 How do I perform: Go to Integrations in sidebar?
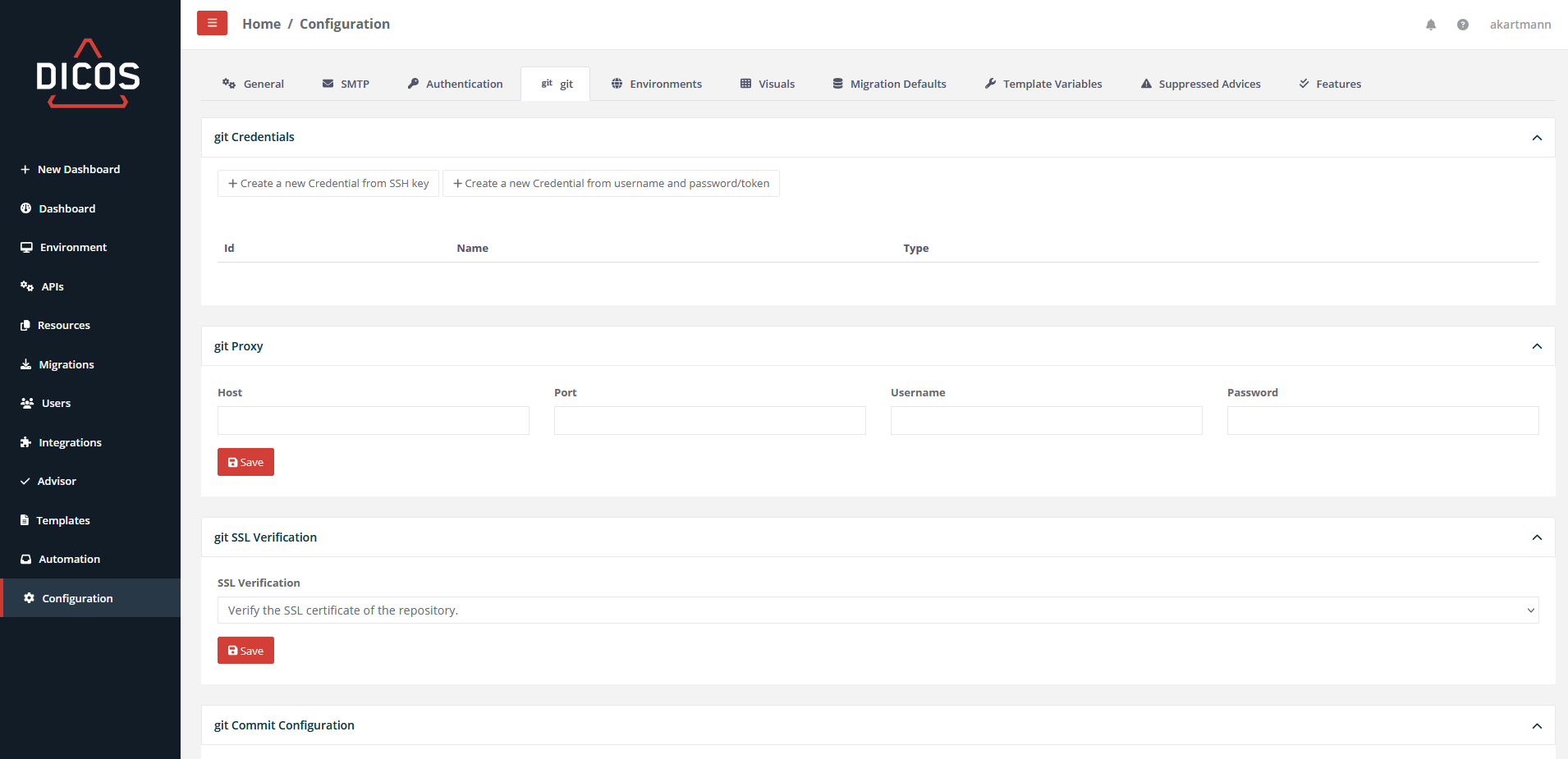[x=70, y=442]
